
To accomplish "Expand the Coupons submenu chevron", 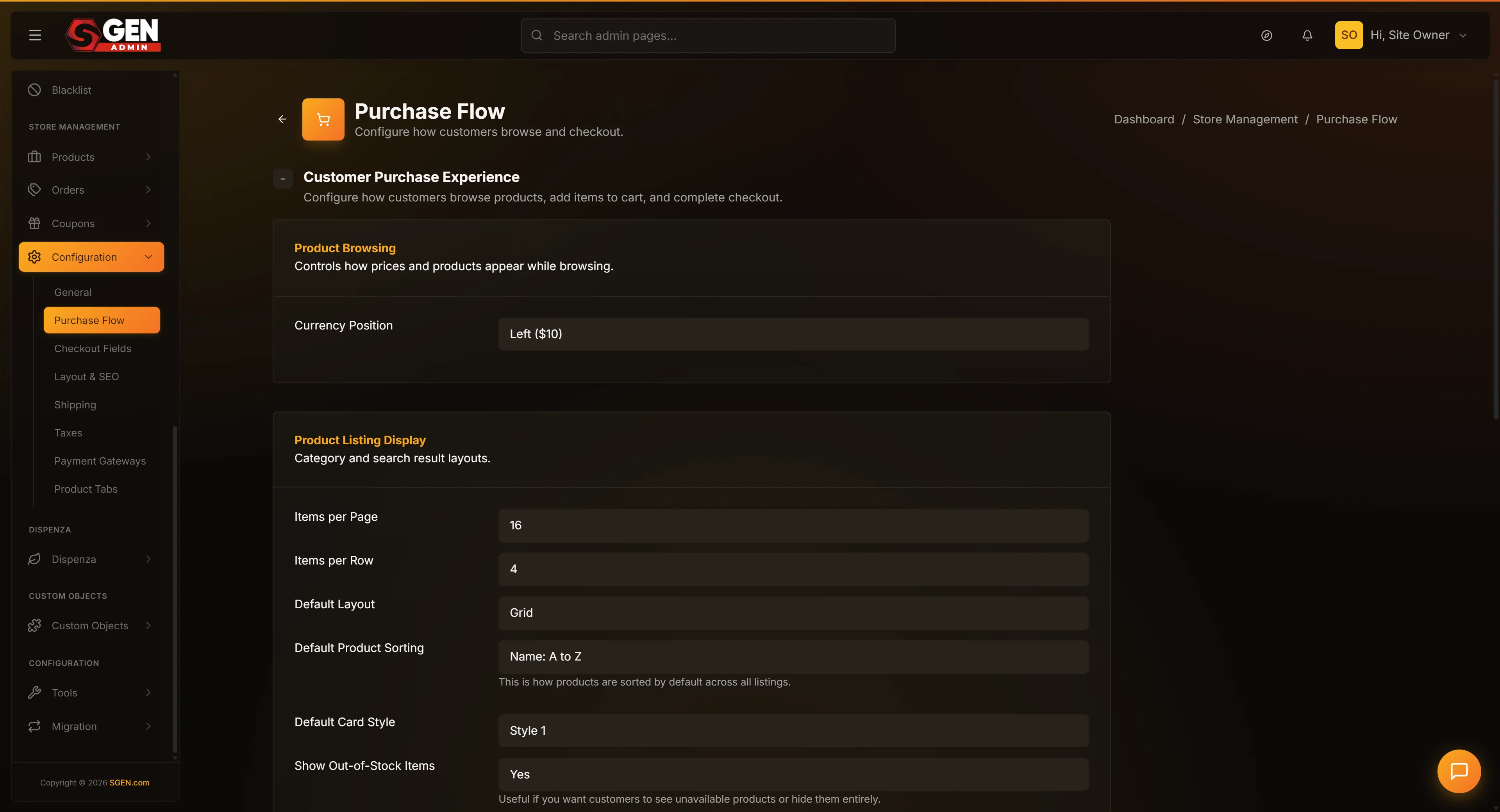I will (148, 224).
